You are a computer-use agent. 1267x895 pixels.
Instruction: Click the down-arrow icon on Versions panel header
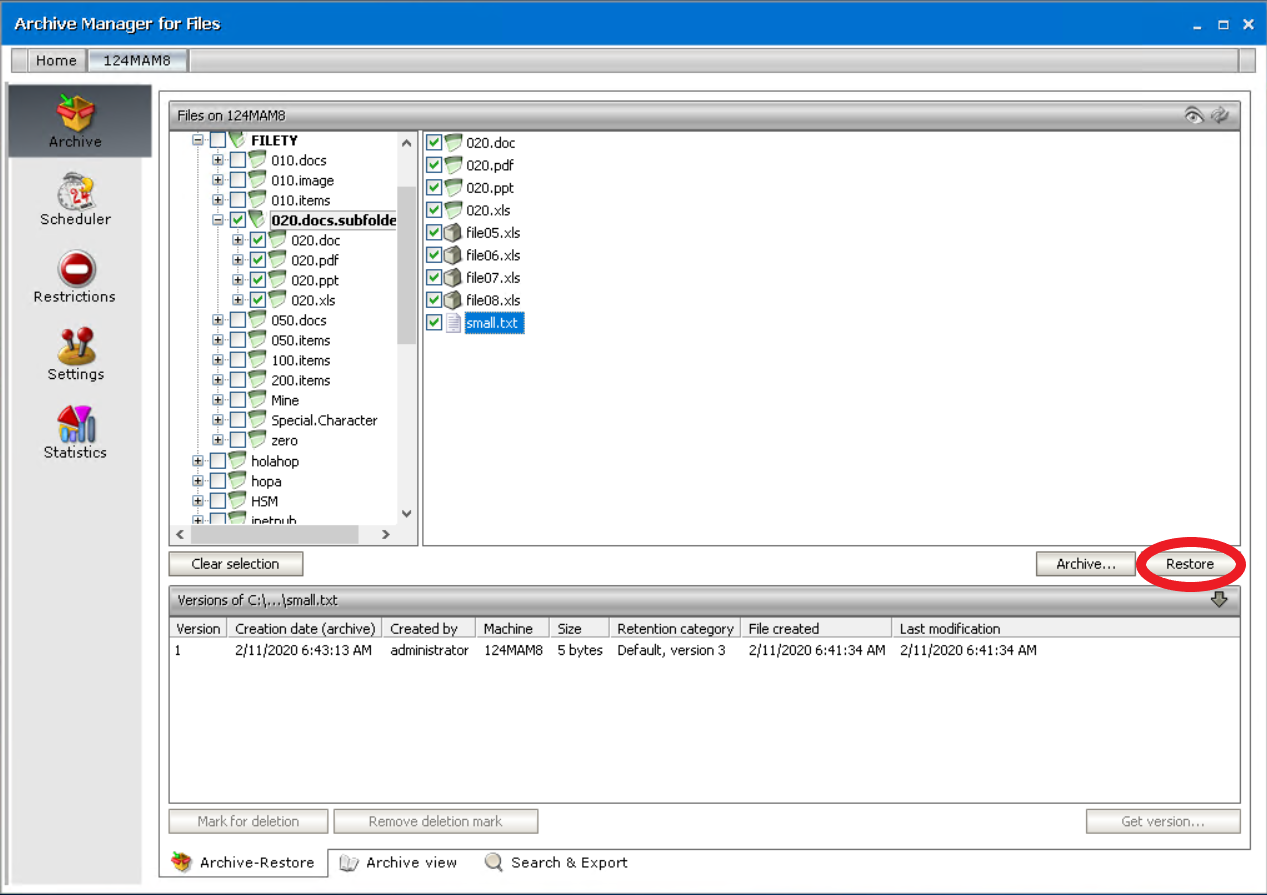pyautogui.click(x=1220, y=600)
